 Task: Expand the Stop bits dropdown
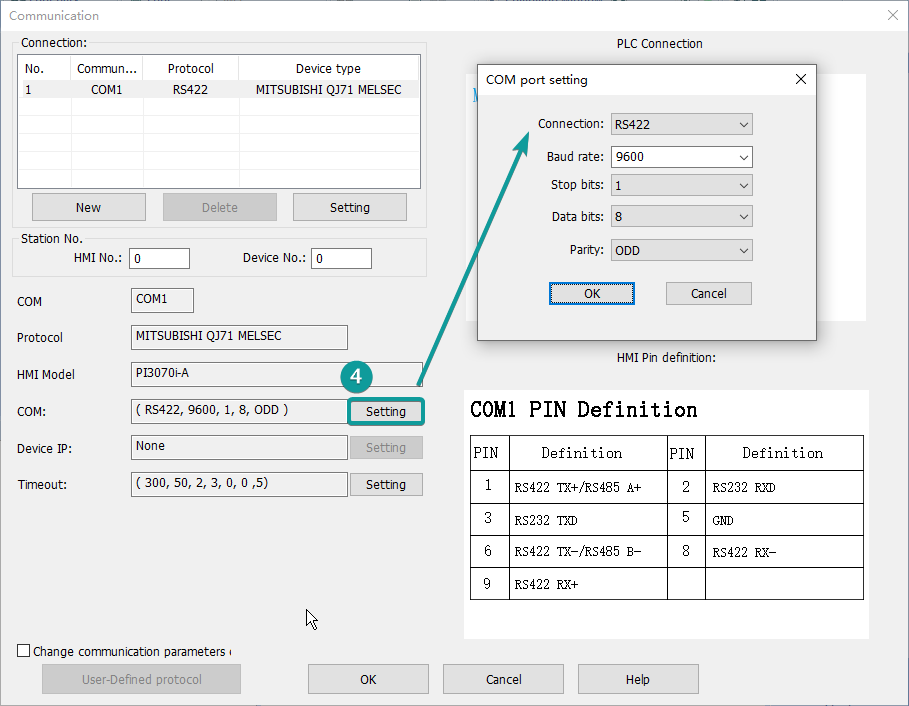pyautogui.click(x=681, y=185)
